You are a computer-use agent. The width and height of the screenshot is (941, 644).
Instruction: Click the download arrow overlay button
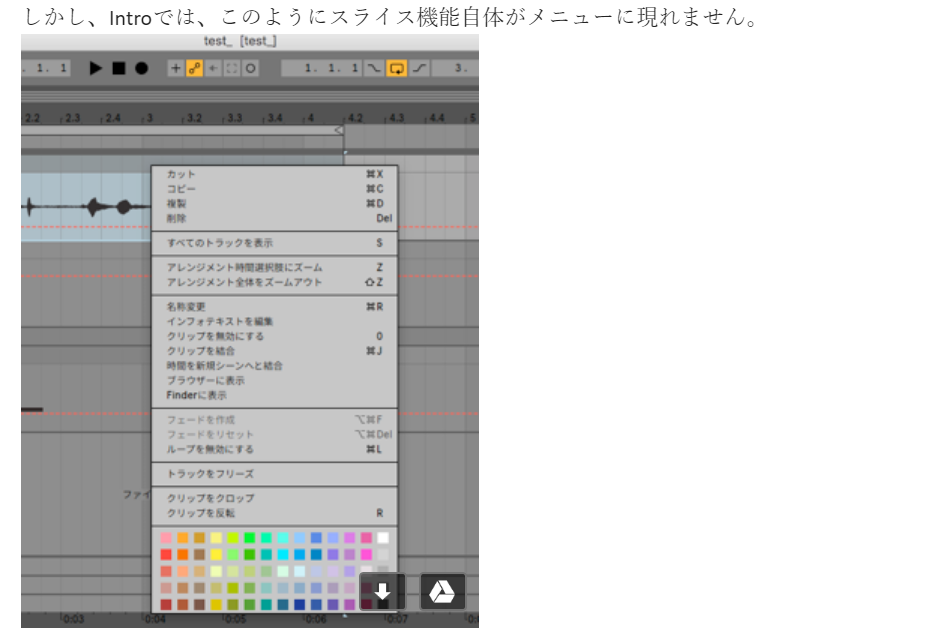[382, 591]
